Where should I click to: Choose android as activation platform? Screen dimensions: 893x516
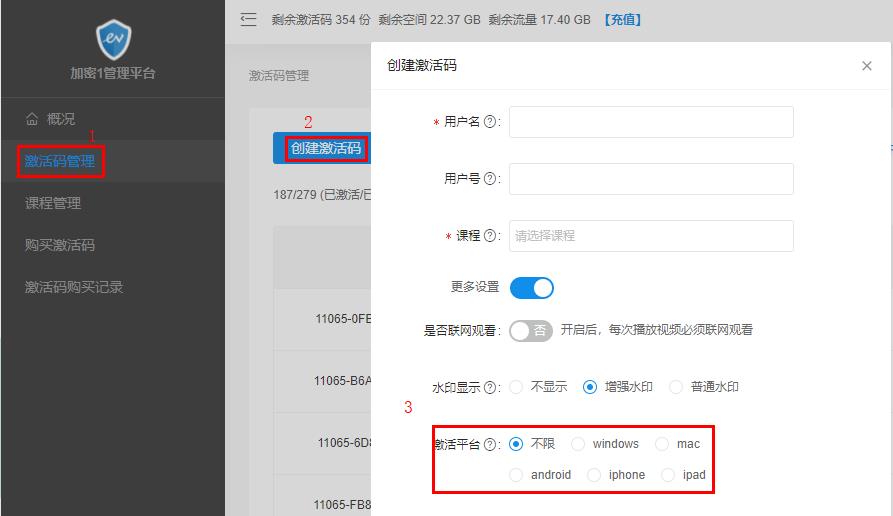tap(516, 475)
